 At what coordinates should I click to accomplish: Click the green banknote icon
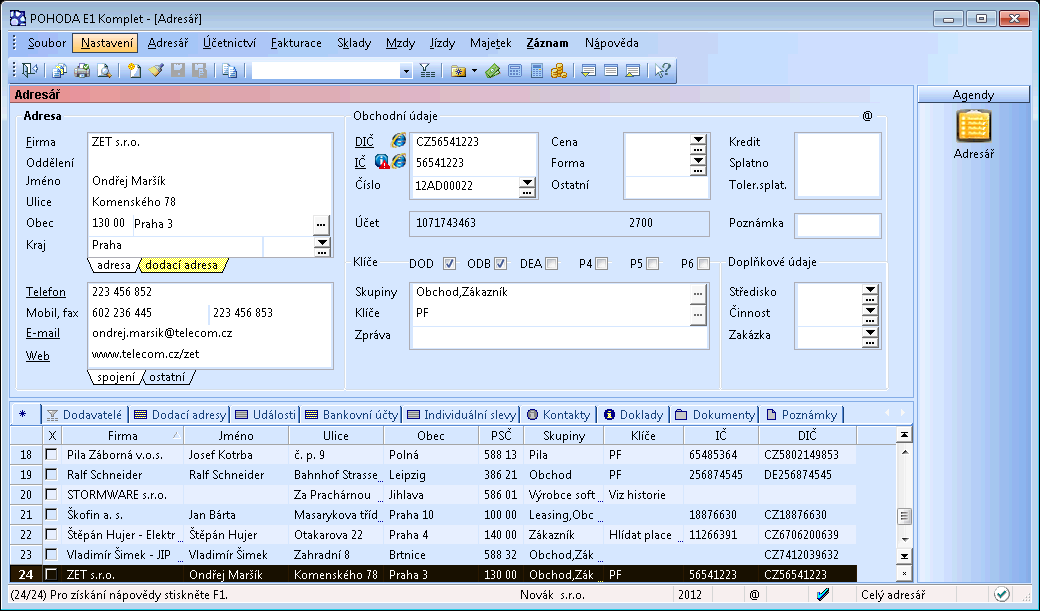493,70
